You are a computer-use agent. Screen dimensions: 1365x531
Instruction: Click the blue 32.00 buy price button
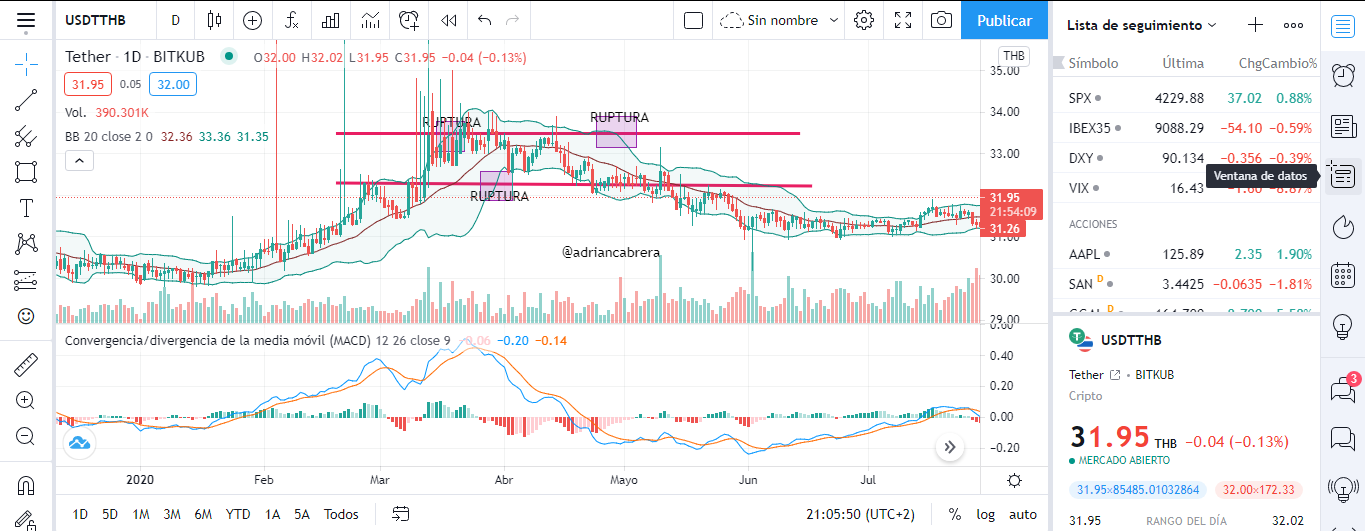point(173,85)
